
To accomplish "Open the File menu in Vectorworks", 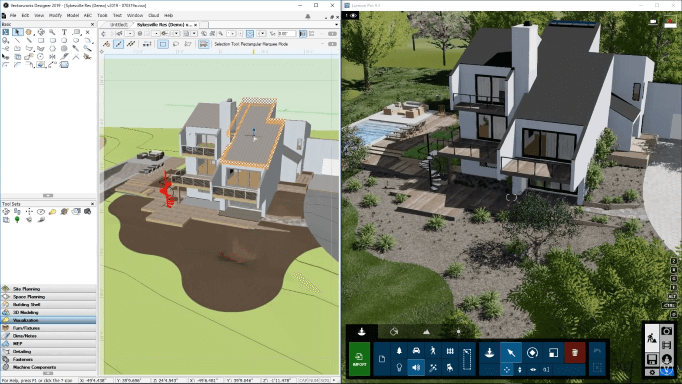I will tap(13, 15).
